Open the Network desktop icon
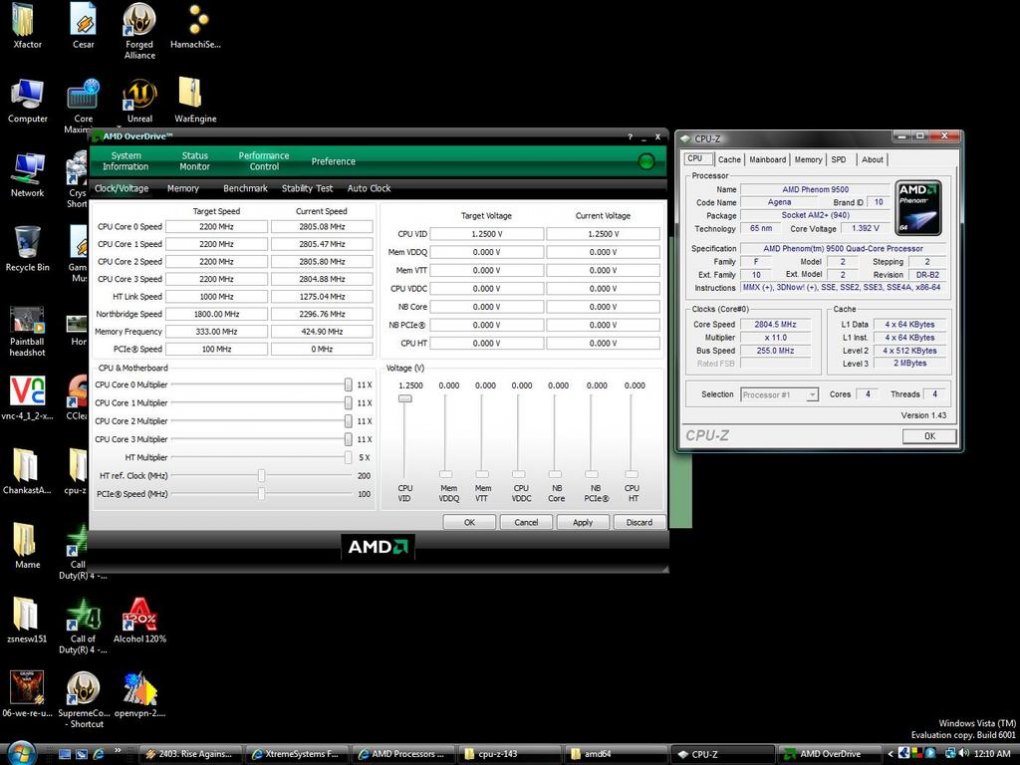Image resolution: width=1020 pixels, height=765 pixels. [27, 174]
